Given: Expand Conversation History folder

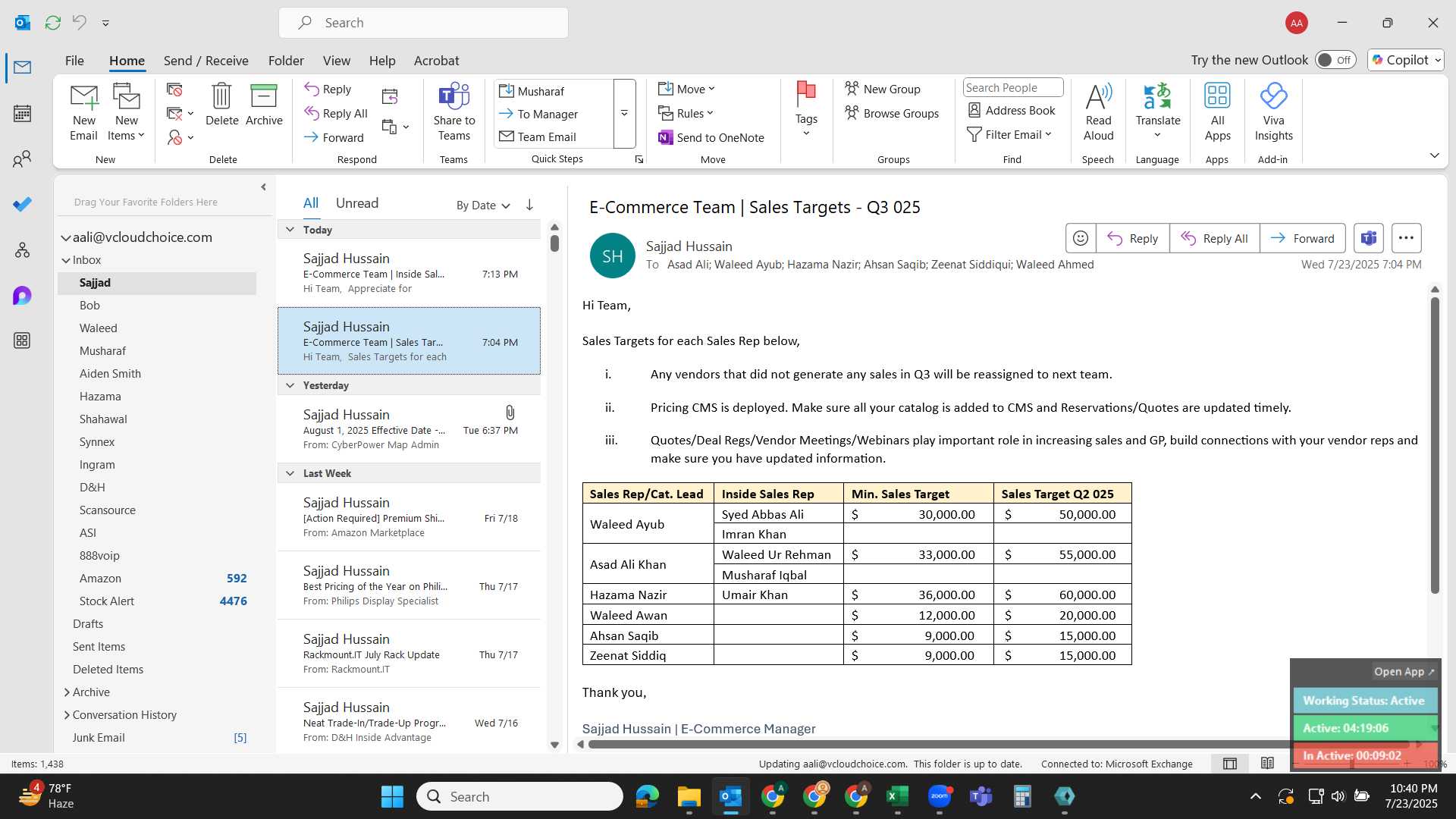Looking at the screenshot, I should pyautogui.click(x=67, y=715).
